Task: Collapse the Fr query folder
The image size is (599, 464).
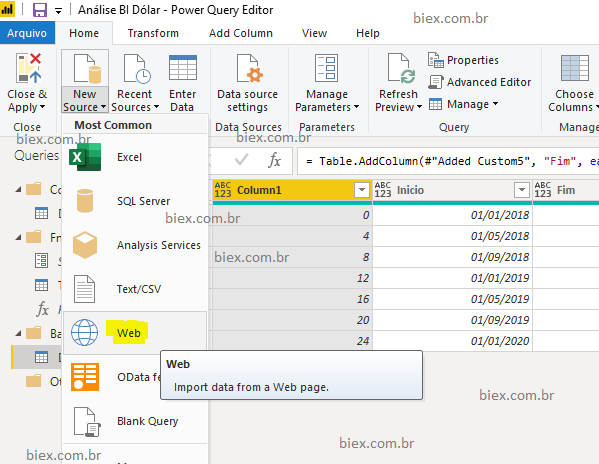Action: point(18,238)
